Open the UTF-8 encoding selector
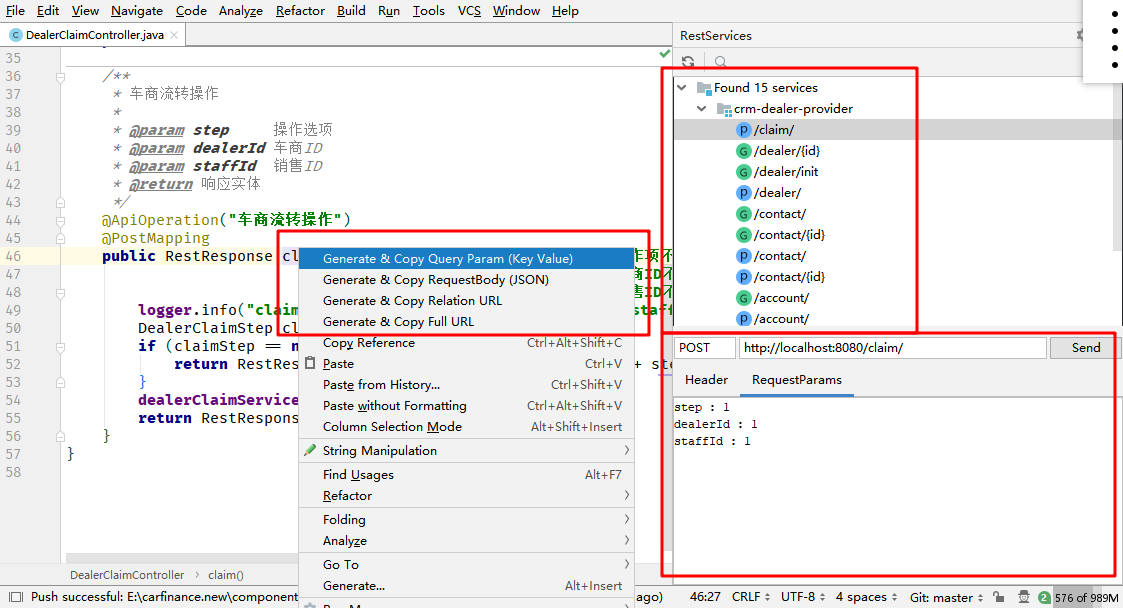Image resolution: width=1123 pixels, height=608 pixels. pos(802,597)
